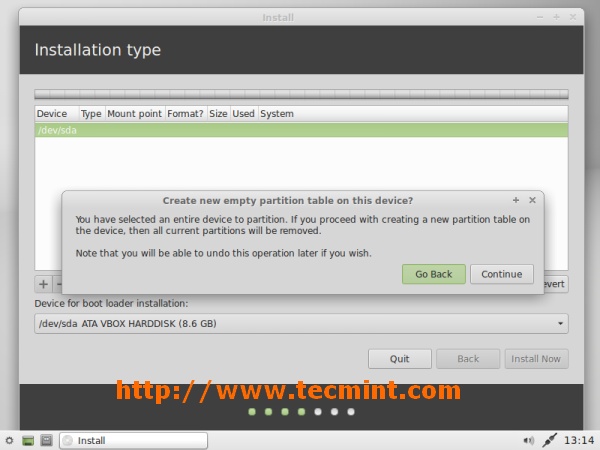Click the disk partition usage bar
The height and width of the screenshot is (450, 600).
point(301,94)
